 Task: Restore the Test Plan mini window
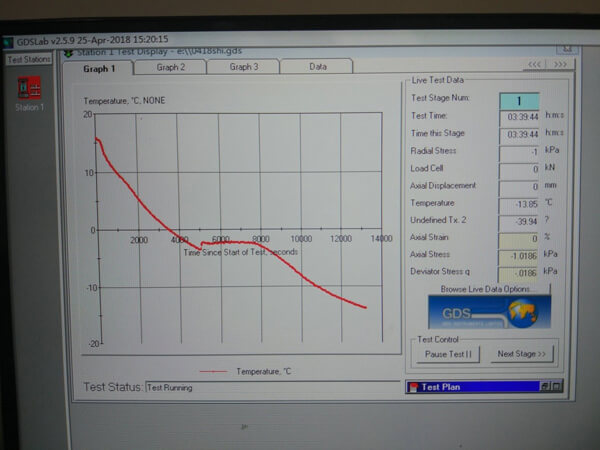click(545, 386)
